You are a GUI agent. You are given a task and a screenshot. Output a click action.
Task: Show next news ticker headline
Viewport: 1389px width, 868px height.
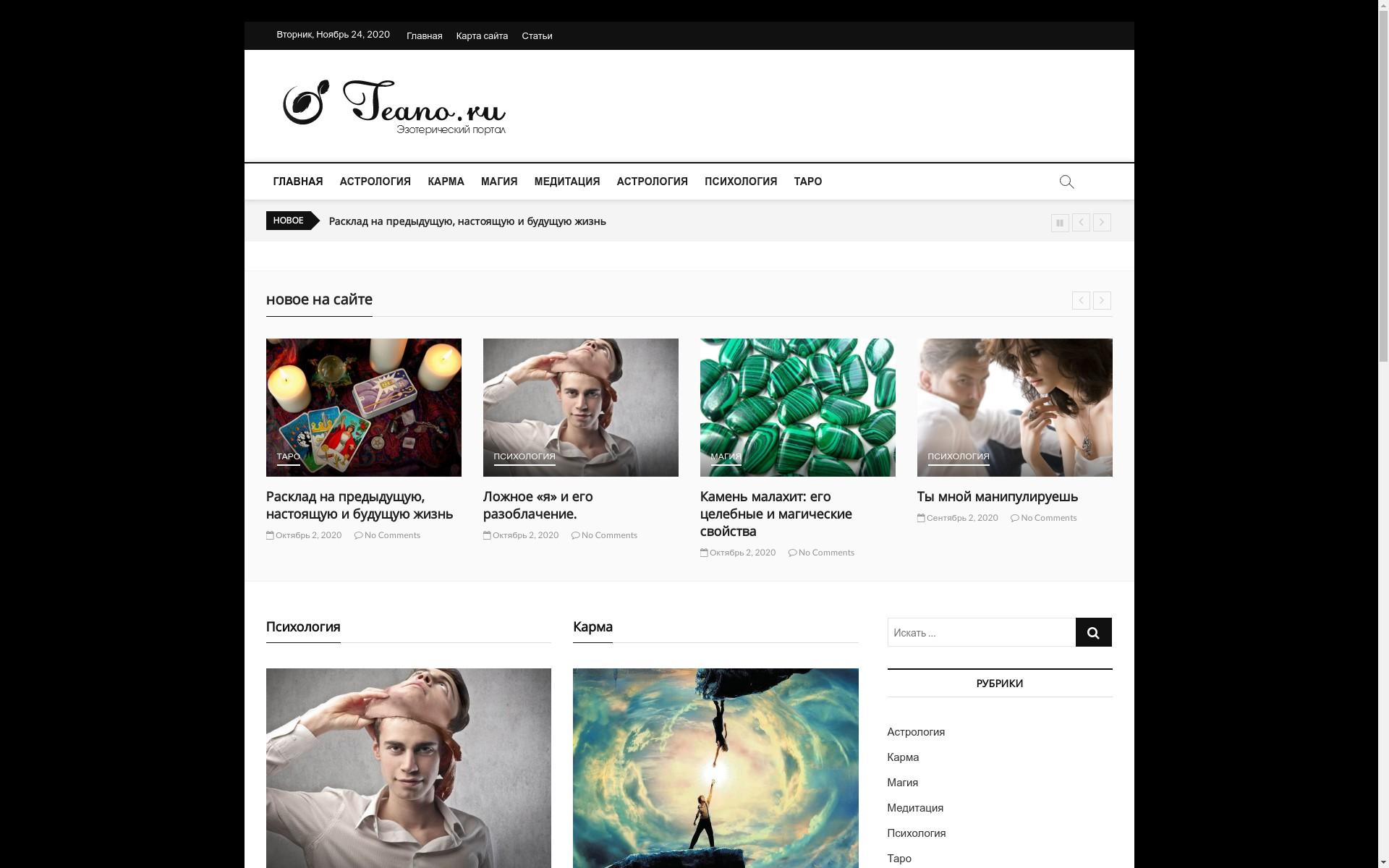click(x=1102, y=223)
